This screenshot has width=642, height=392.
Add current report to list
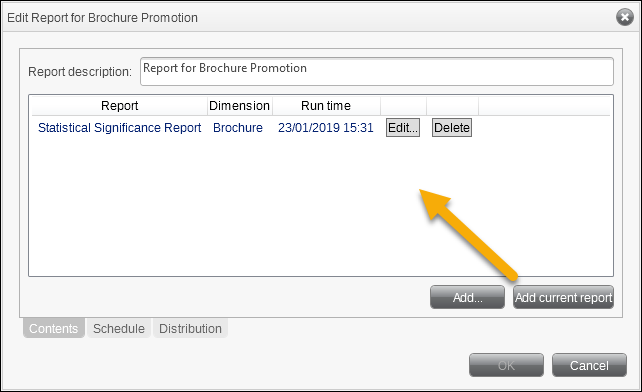pos(563,297)
